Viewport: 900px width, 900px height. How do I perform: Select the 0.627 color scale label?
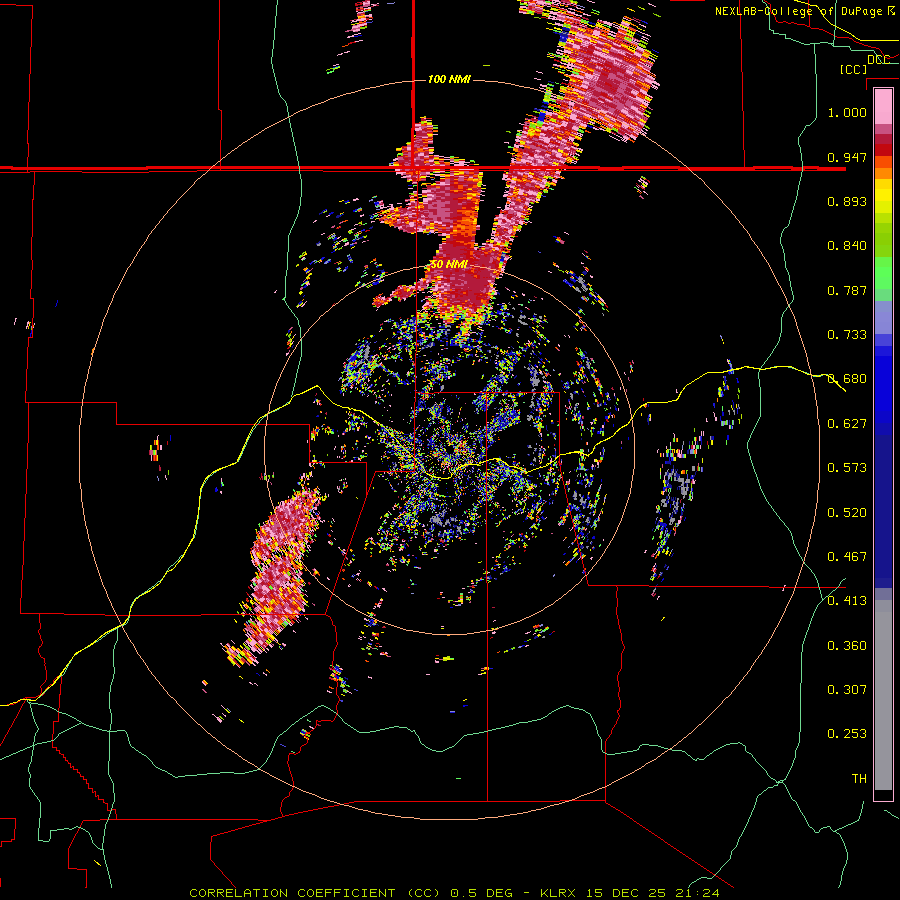point(847,424)
